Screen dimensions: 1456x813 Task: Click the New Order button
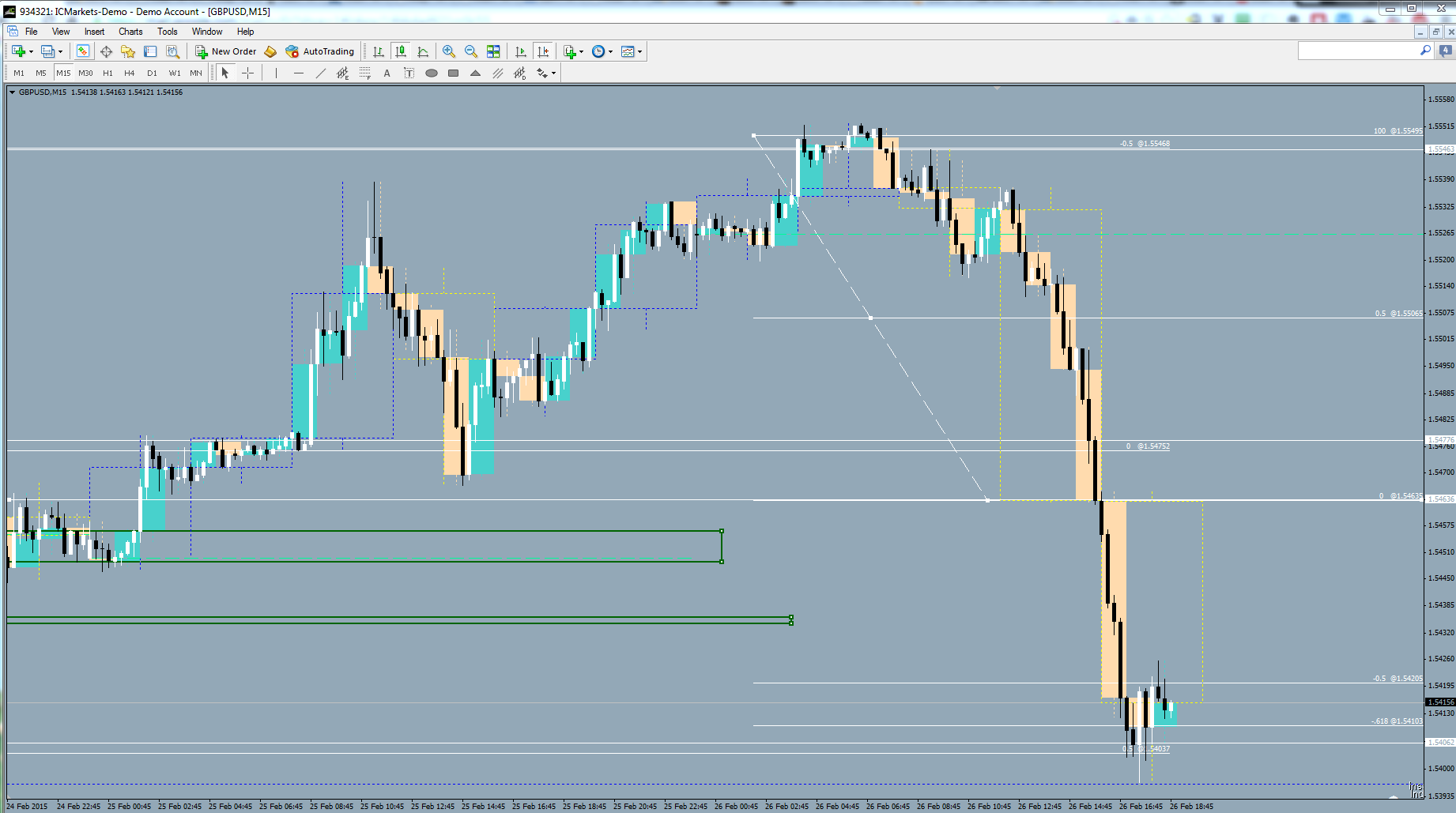pos(226,51)
